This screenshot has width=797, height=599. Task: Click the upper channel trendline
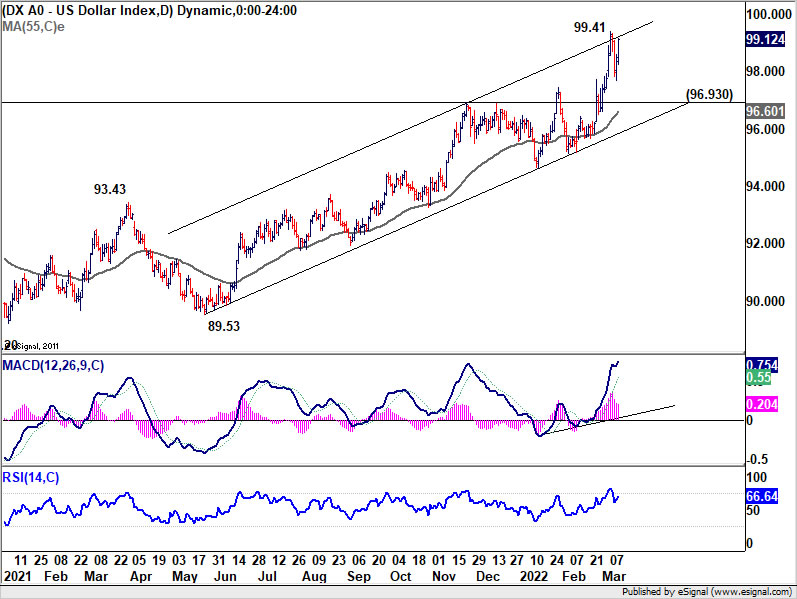411,127
